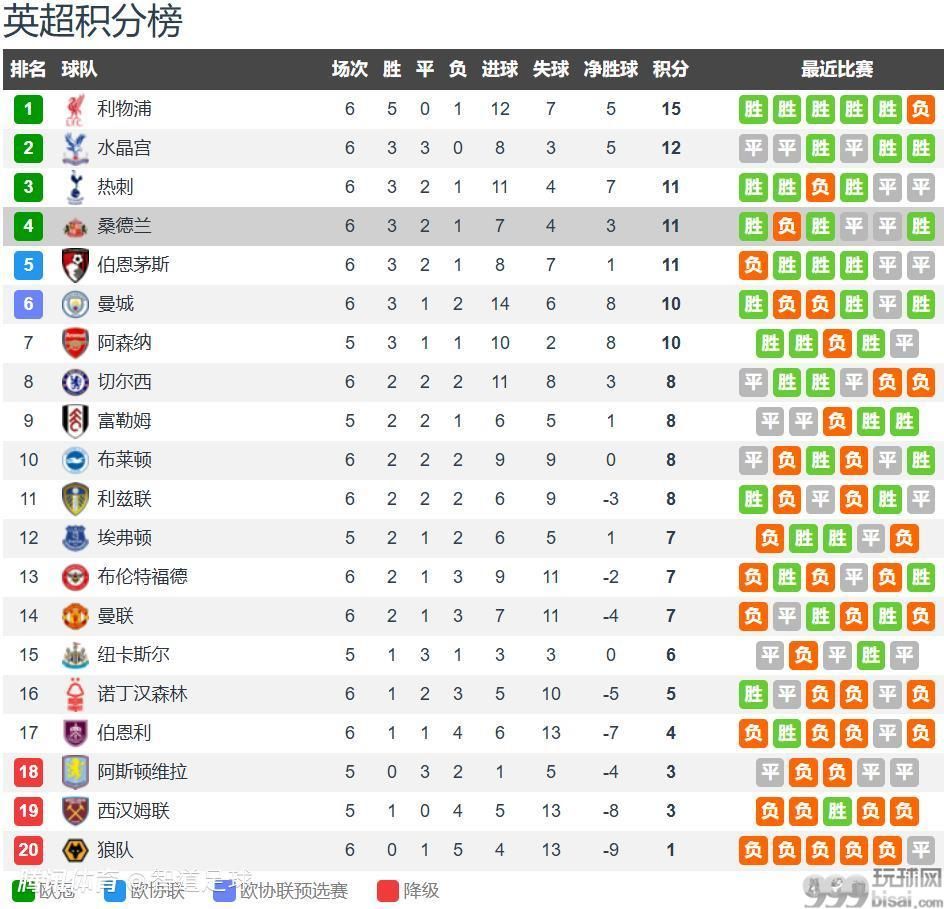
Task: Open the 桑德兰 team link
Action: [124, 226]
